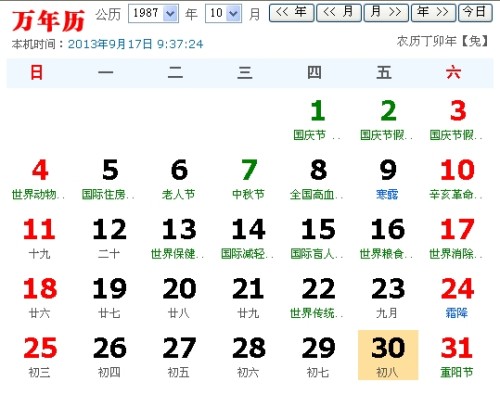Select October 9 寒露 date
The height and width of the screenshot is (394, 500).
pos(387,179)
